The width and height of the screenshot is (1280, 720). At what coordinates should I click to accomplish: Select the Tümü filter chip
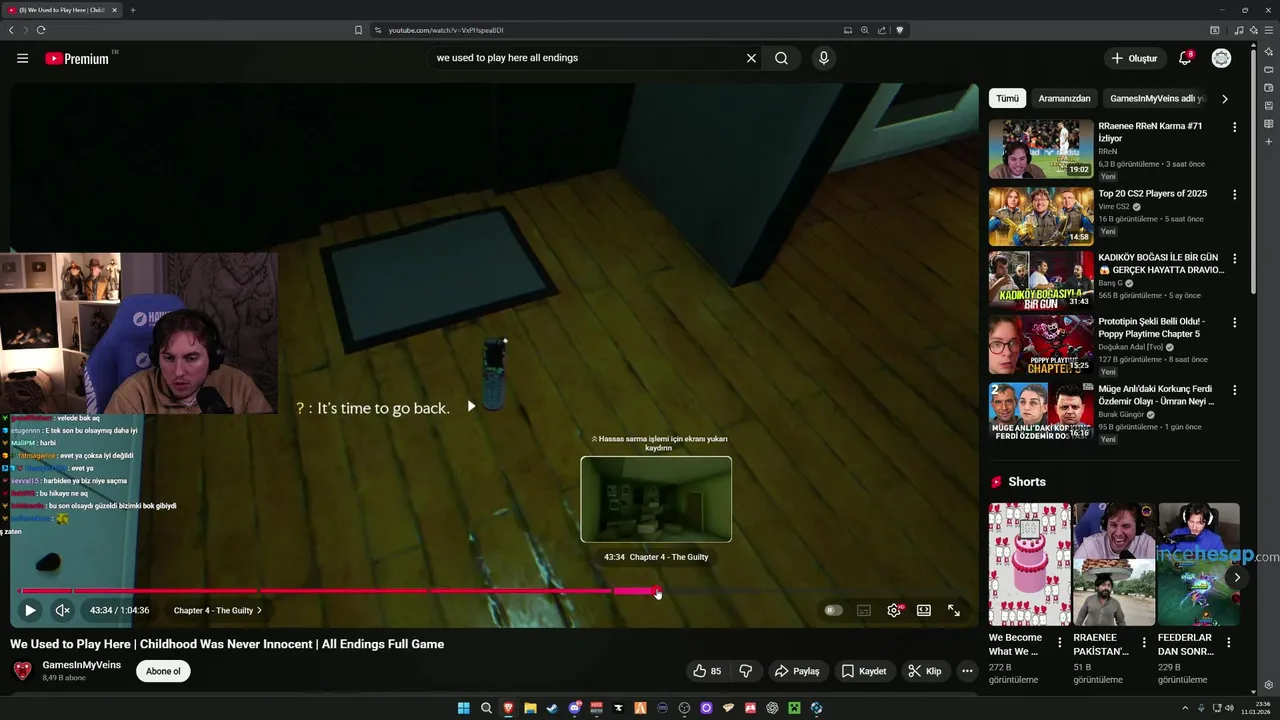click(x=1007, y=98)
